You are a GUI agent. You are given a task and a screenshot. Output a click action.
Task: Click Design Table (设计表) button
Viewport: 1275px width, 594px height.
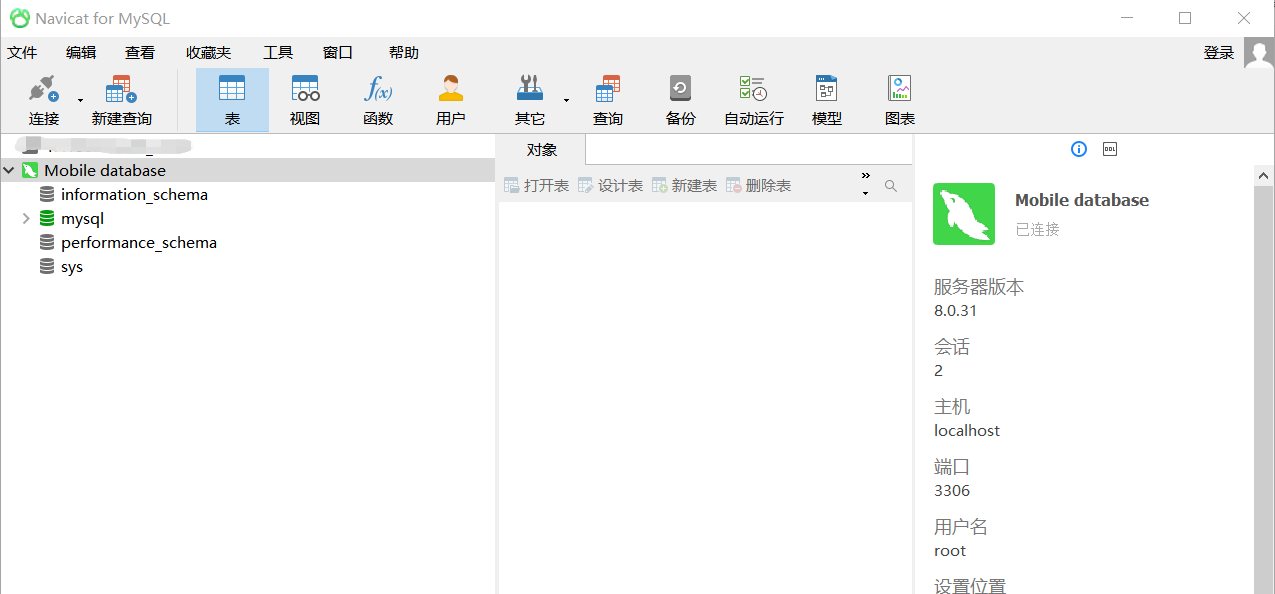pos(610,186)
